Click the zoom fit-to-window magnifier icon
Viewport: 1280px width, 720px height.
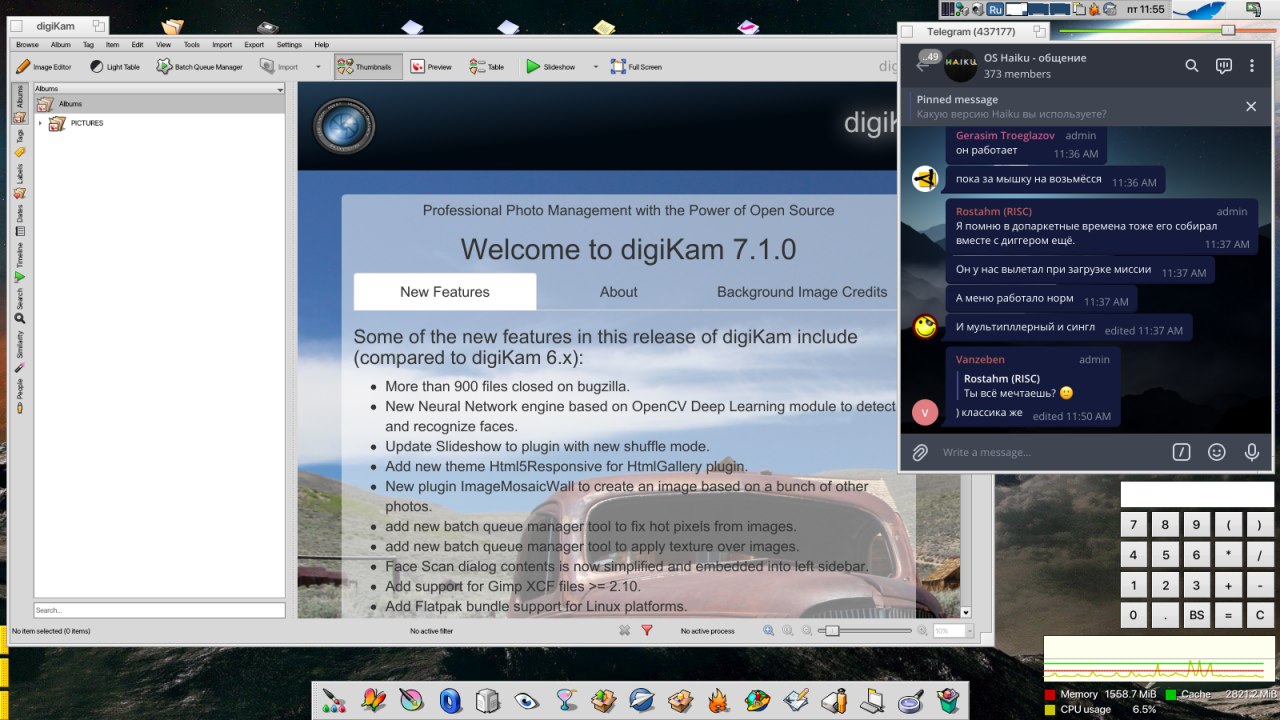768,630
